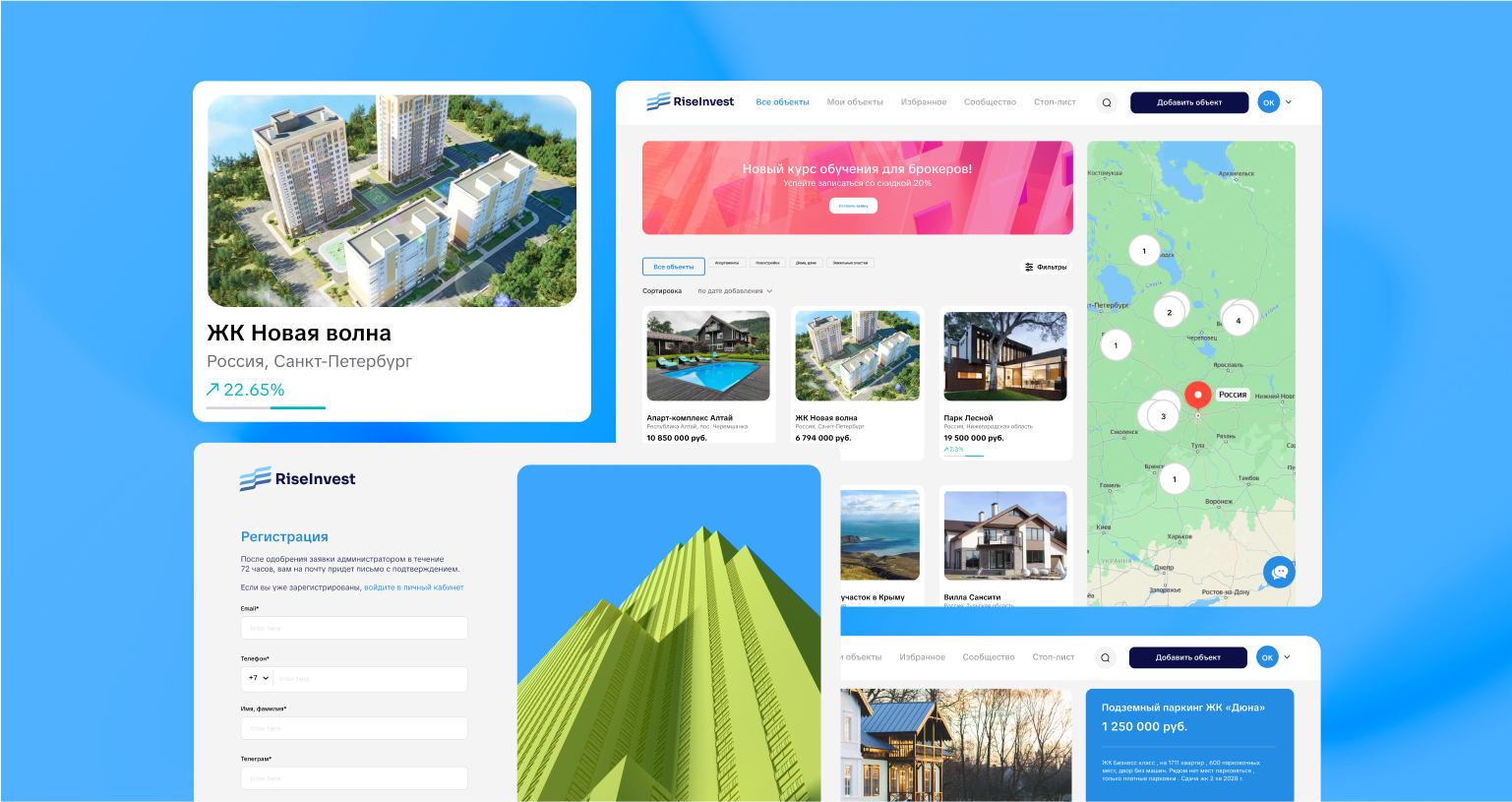Click the Email input field

click(354, 628)
